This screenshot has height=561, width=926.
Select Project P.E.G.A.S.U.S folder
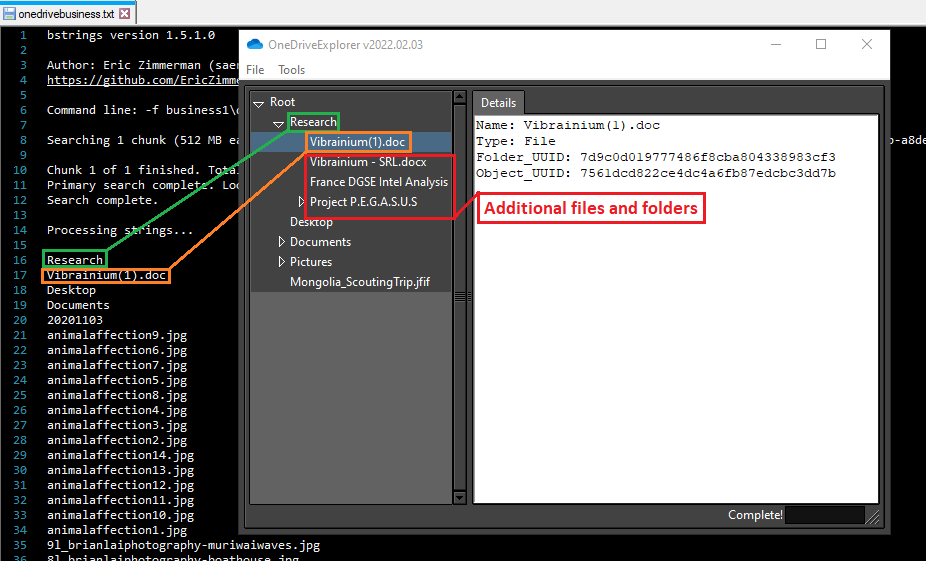[x=363, y=202]
